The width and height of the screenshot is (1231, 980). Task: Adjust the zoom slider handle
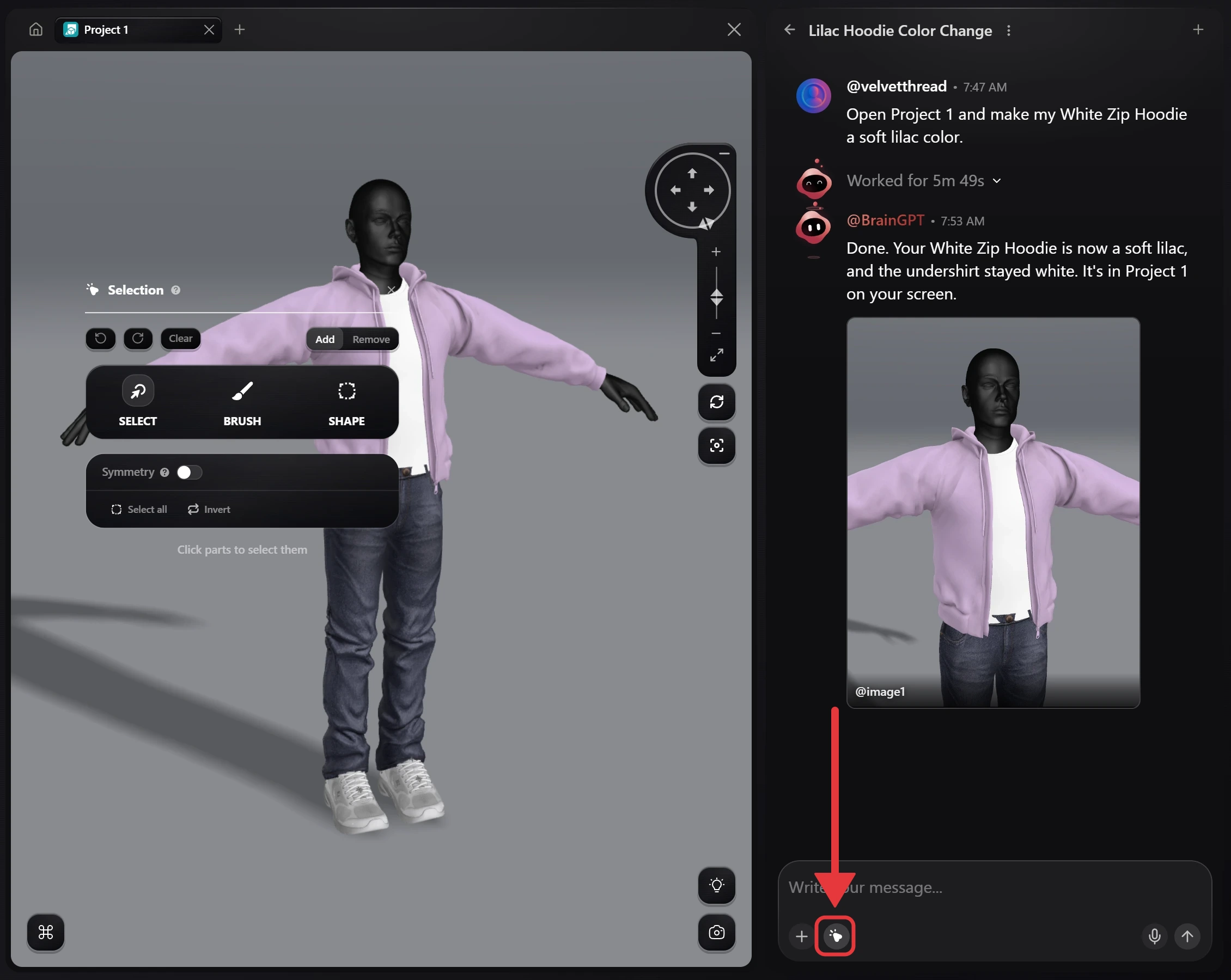pyautogui.click(x=717, y=297)
